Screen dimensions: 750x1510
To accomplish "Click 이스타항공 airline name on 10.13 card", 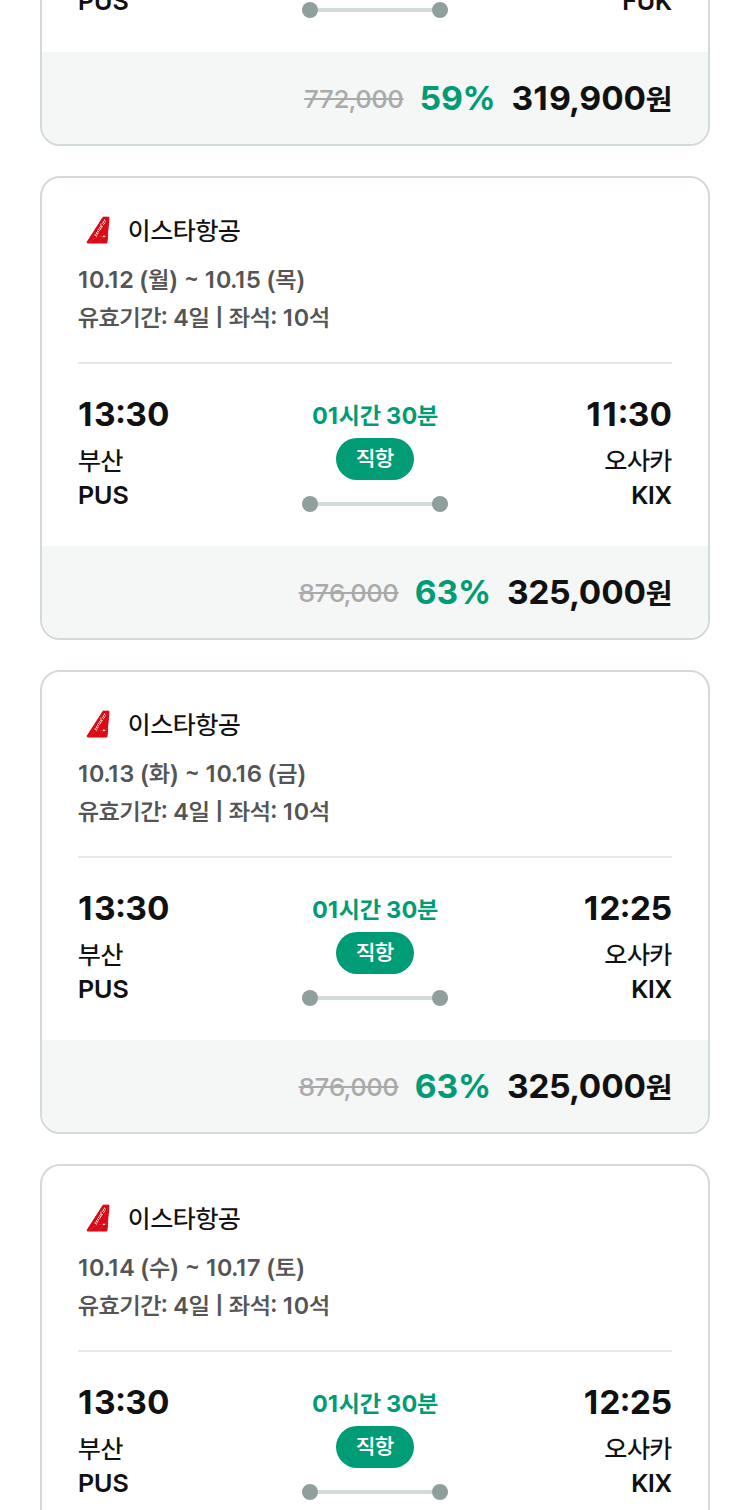I will pyautogui.click(x=184, y=724).
